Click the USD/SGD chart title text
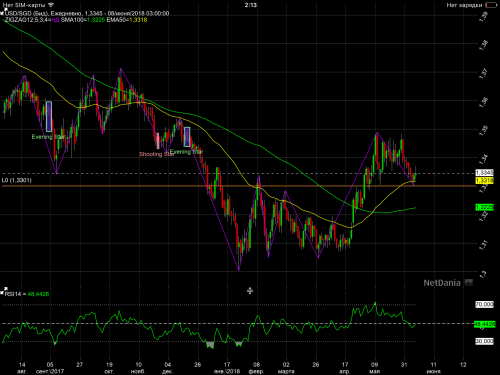 coord(87,13)
